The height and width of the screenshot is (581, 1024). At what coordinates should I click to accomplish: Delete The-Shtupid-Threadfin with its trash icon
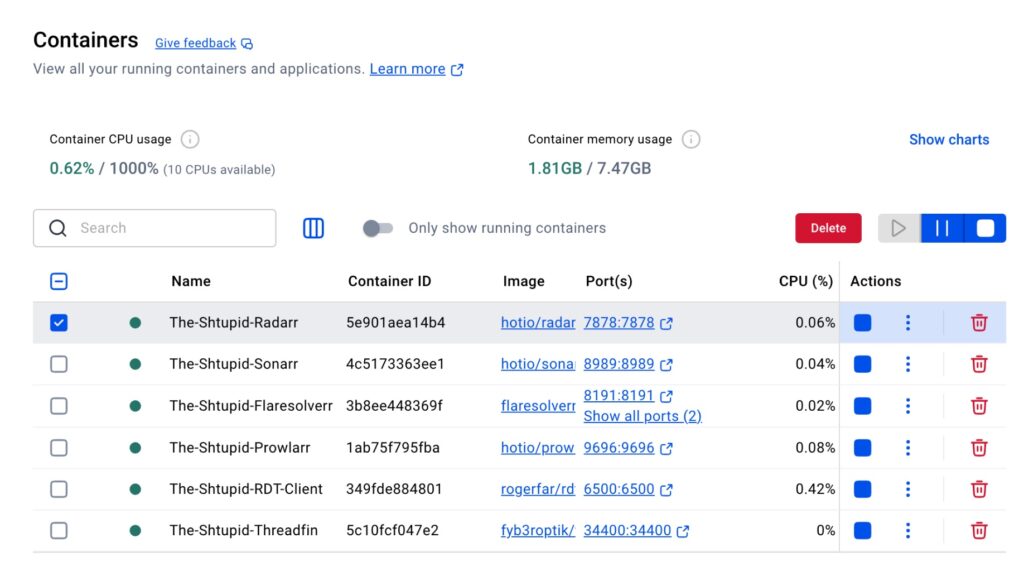pyautogui.click(x=979, y=531)
